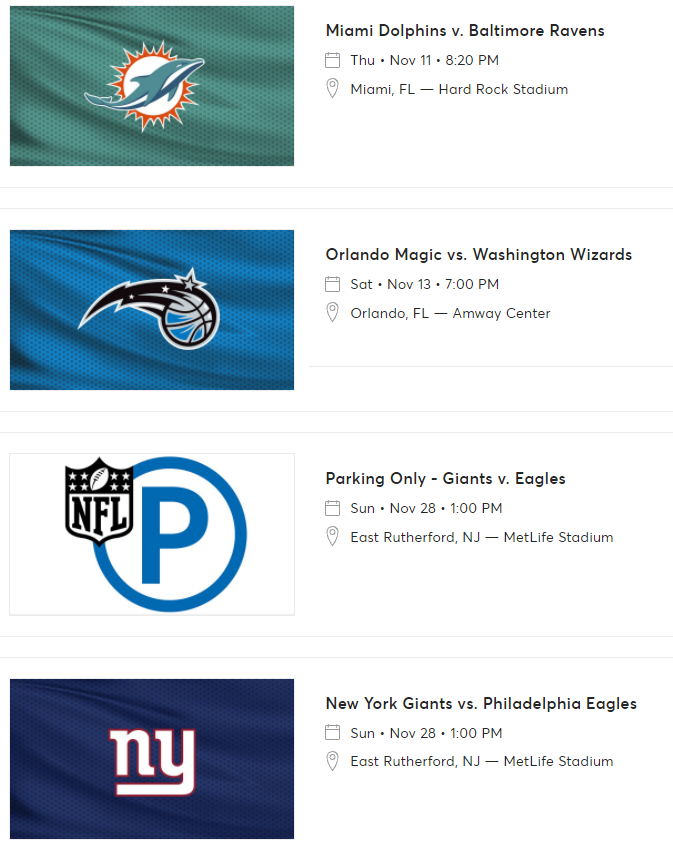
Task: Click Orlando, FL — Amway Center venue text
Action: pyautogui.click(x=450, y=313)
